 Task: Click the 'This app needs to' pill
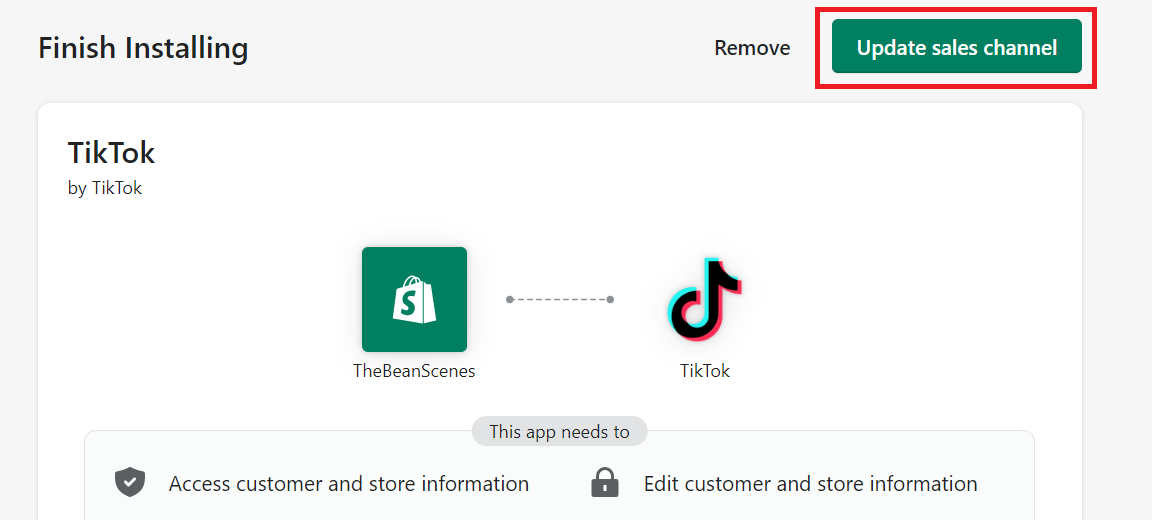pyautogui.click(x=559, y=431)
